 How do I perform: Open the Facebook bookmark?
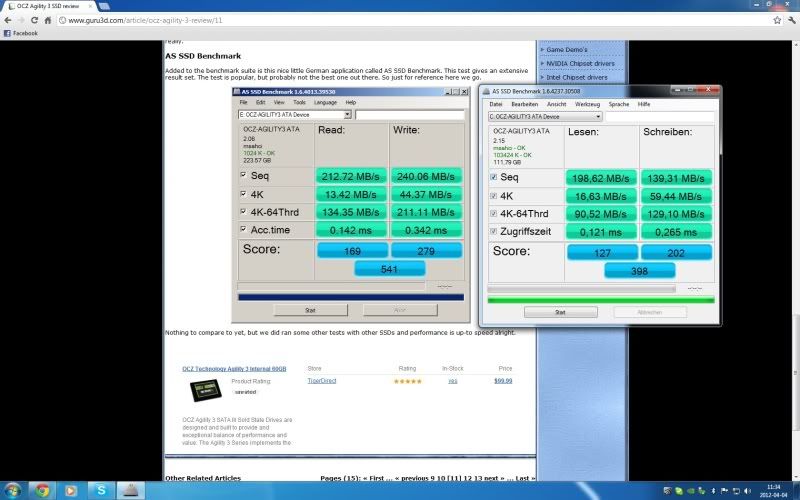click(x=20, y=33)
